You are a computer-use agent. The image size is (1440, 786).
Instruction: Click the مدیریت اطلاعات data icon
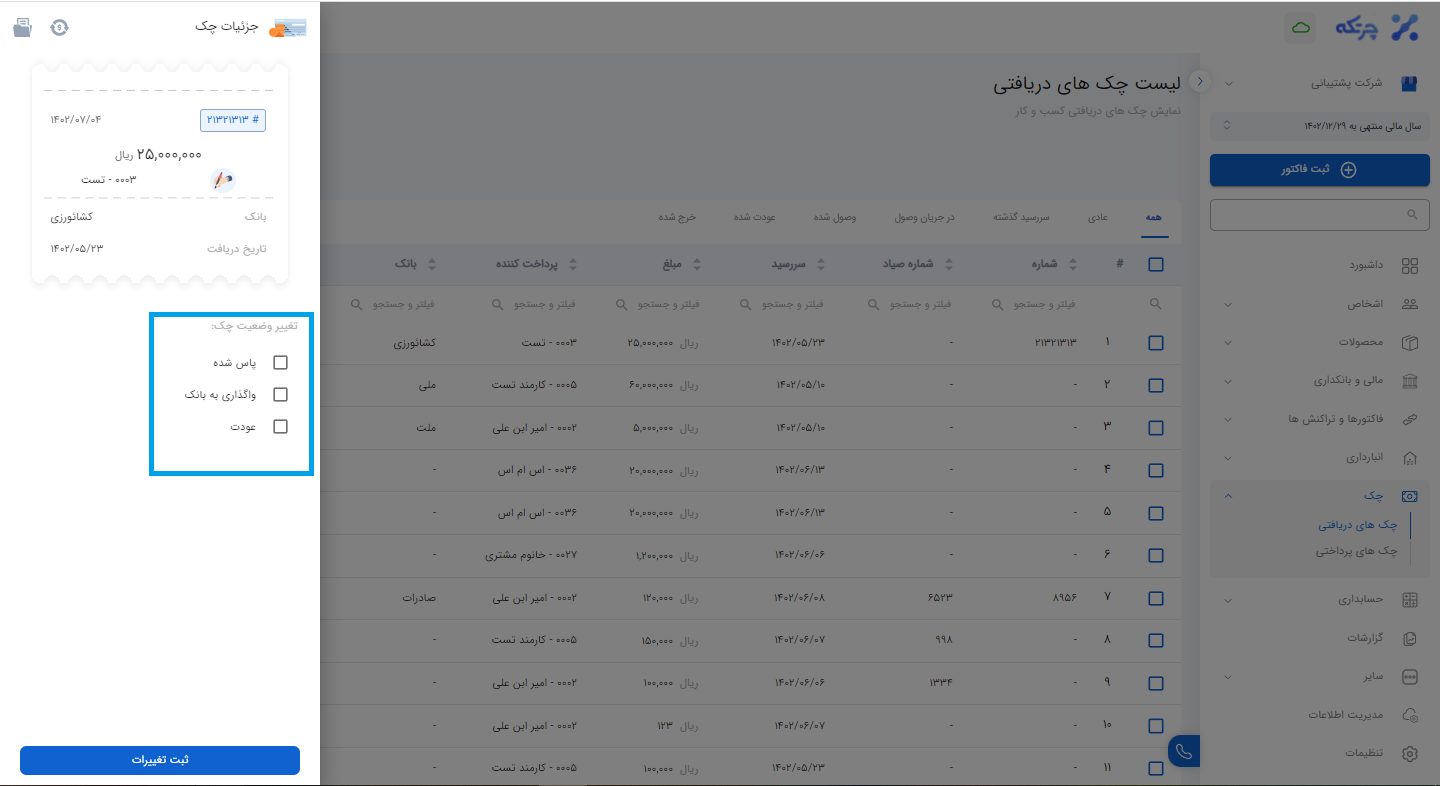coord(1410,715)
